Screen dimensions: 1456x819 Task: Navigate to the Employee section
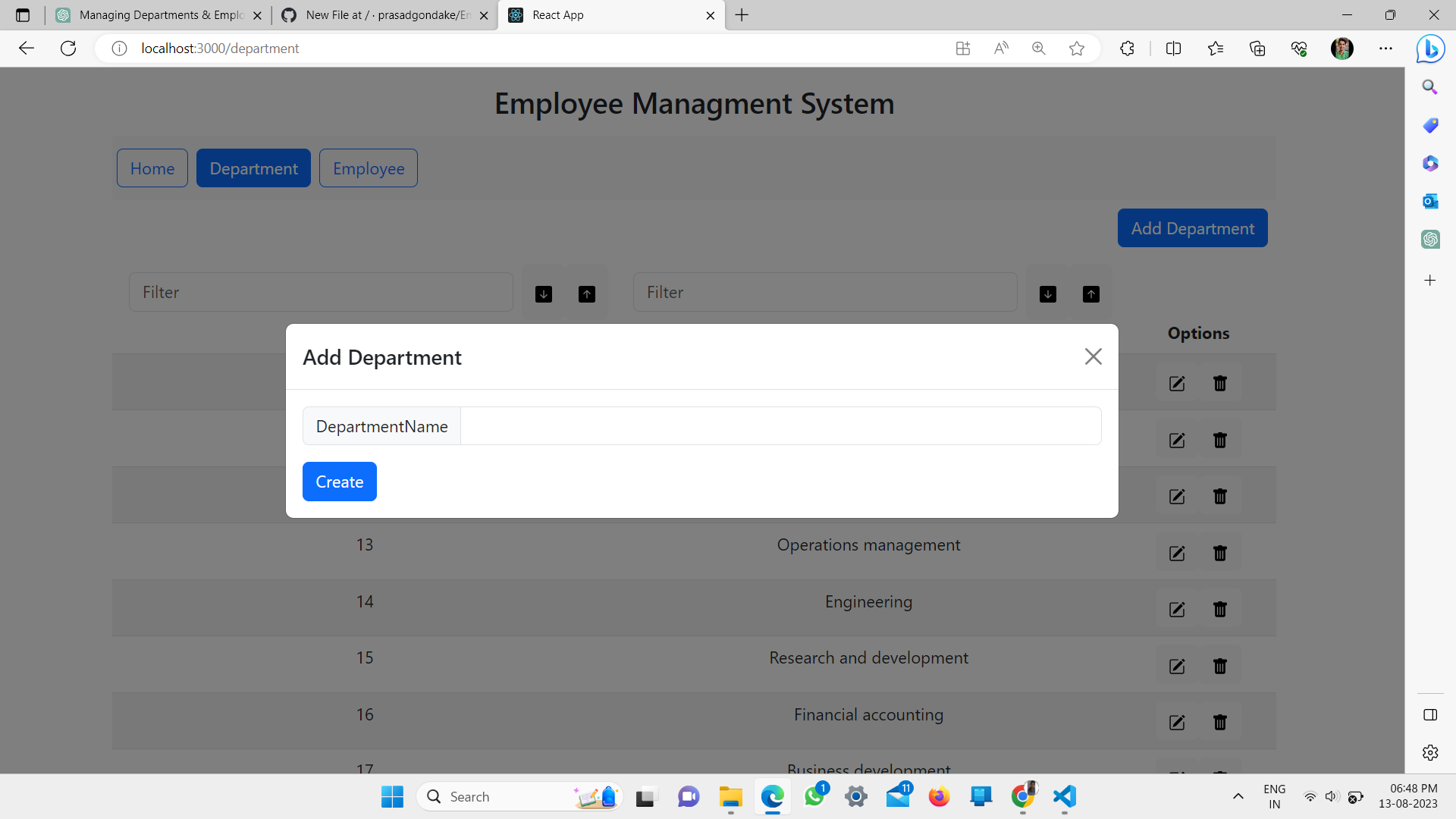pos(368,168)
